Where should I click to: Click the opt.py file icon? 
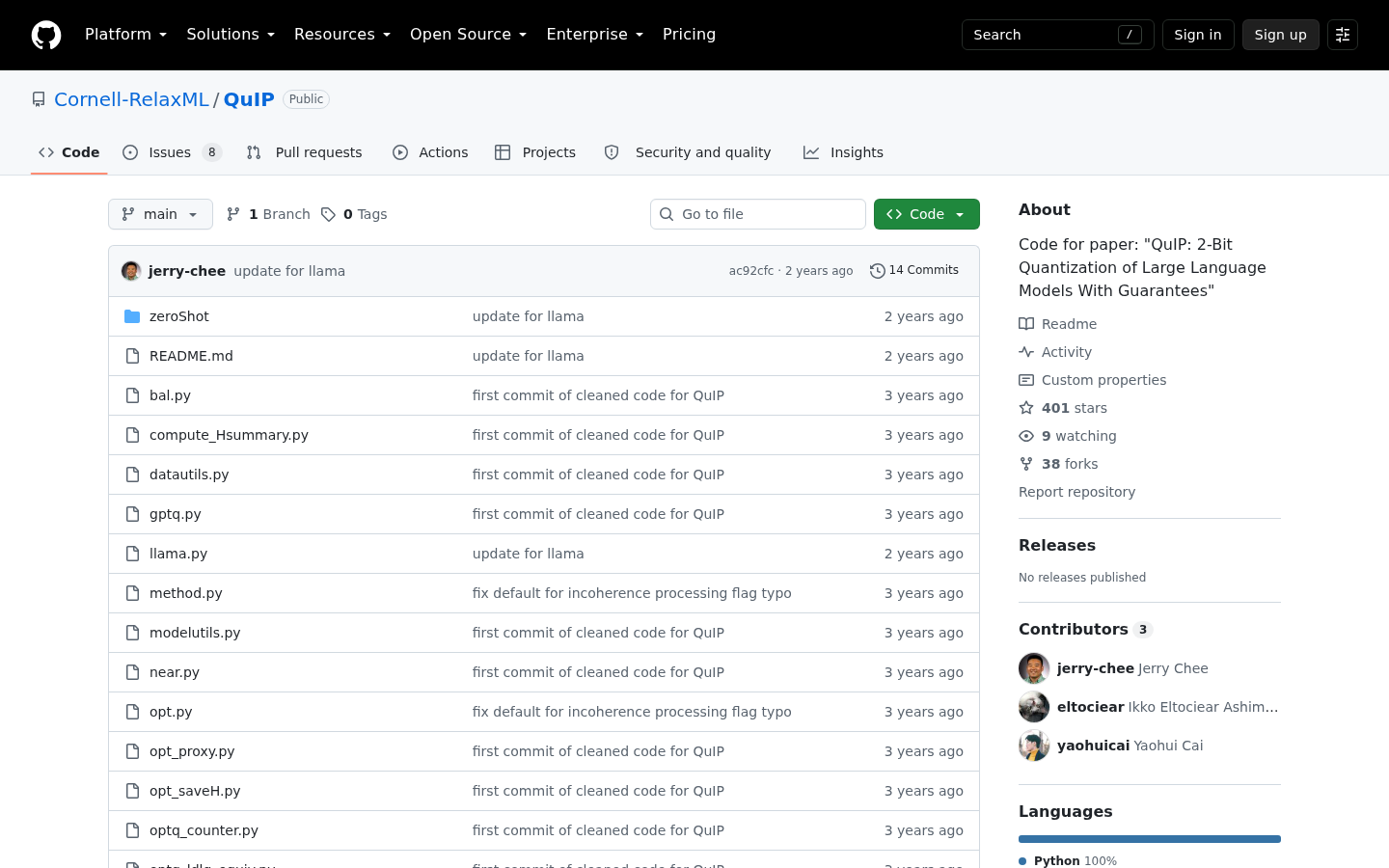(132, 712)
